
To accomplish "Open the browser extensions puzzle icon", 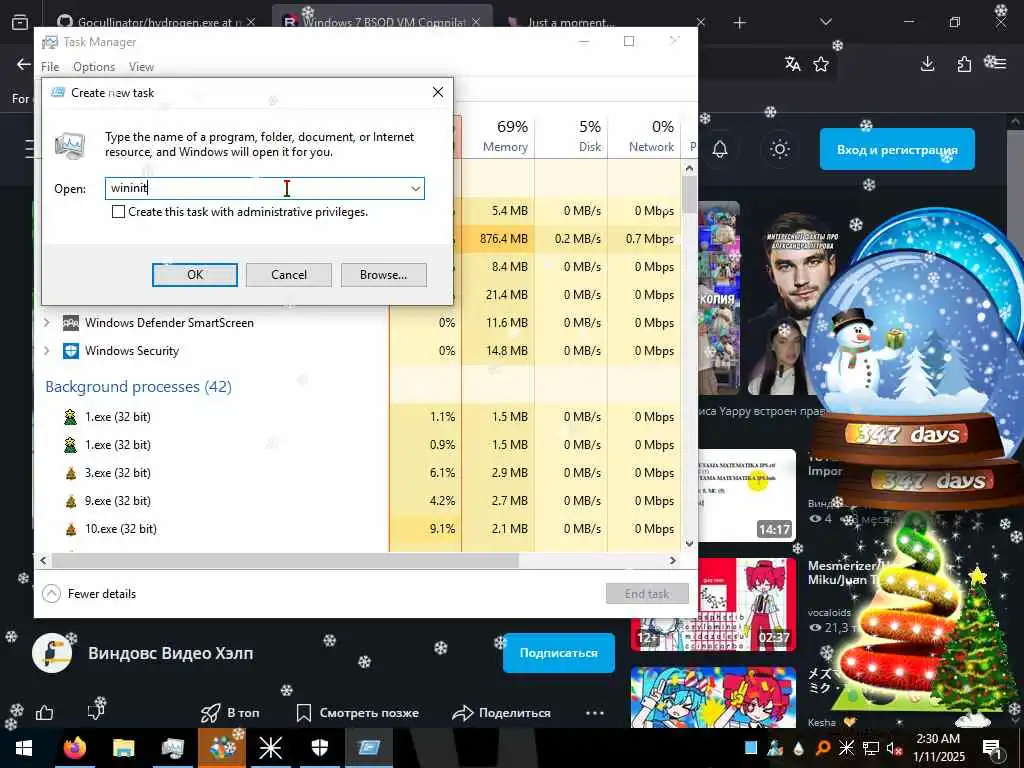I will click(x=963, y=63).
